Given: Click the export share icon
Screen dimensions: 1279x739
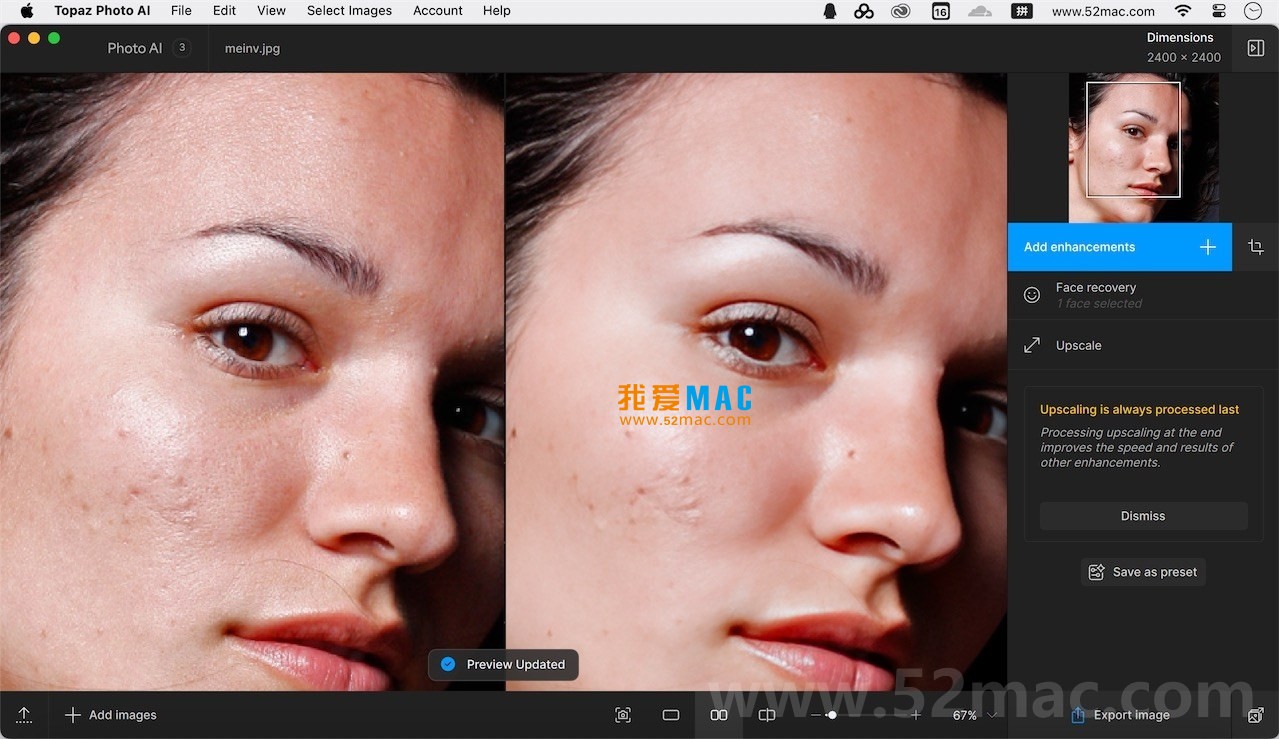Looking at the screenshot, I should coord(1078,715).
